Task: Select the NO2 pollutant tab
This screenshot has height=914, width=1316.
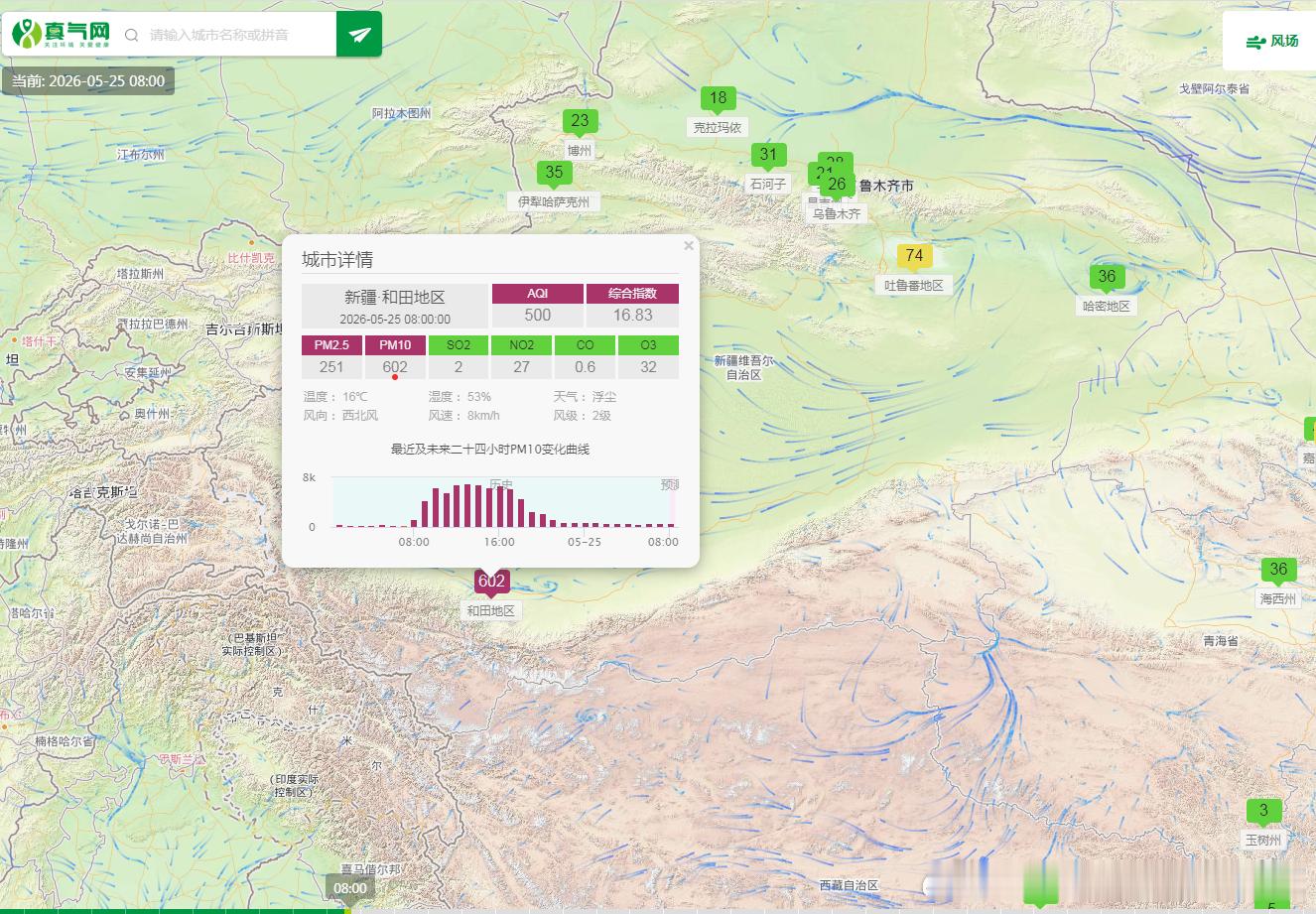Action: (522, 345)
